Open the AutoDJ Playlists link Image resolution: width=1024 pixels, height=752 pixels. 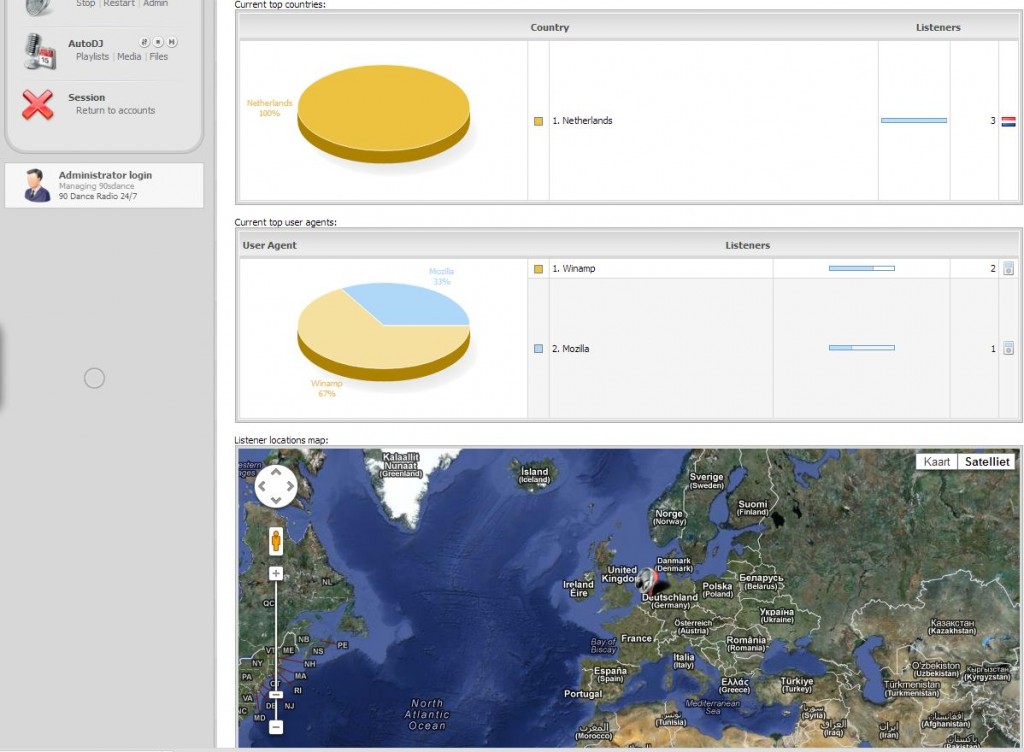pyautogui.click(x=92, y=57)
